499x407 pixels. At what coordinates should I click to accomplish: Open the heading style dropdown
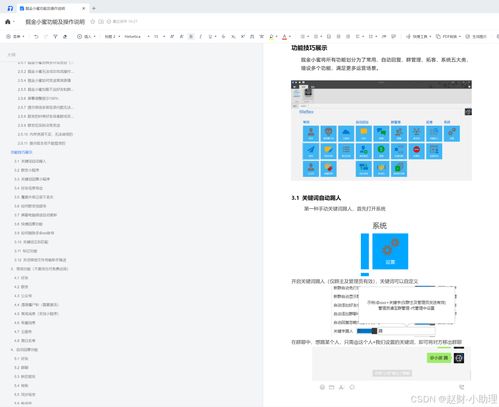[112, 36]
